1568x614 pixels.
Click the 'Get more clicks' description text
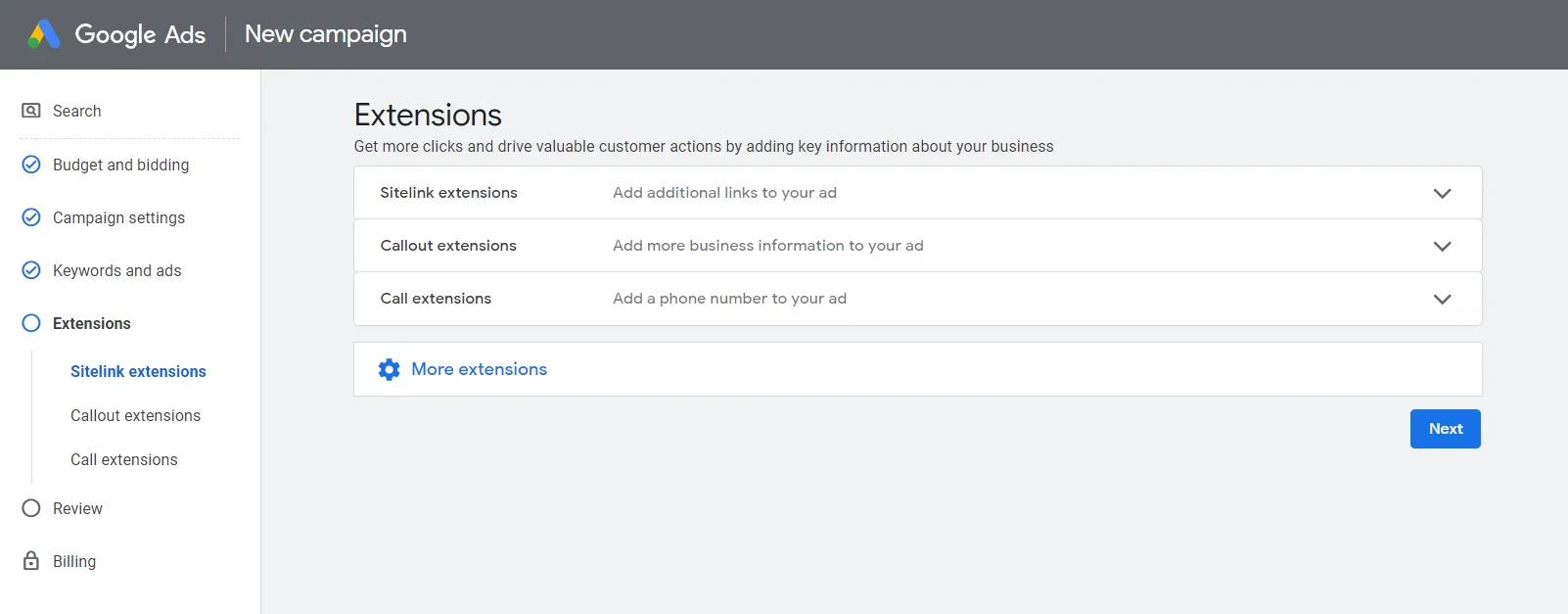click(x=704, y=146)
